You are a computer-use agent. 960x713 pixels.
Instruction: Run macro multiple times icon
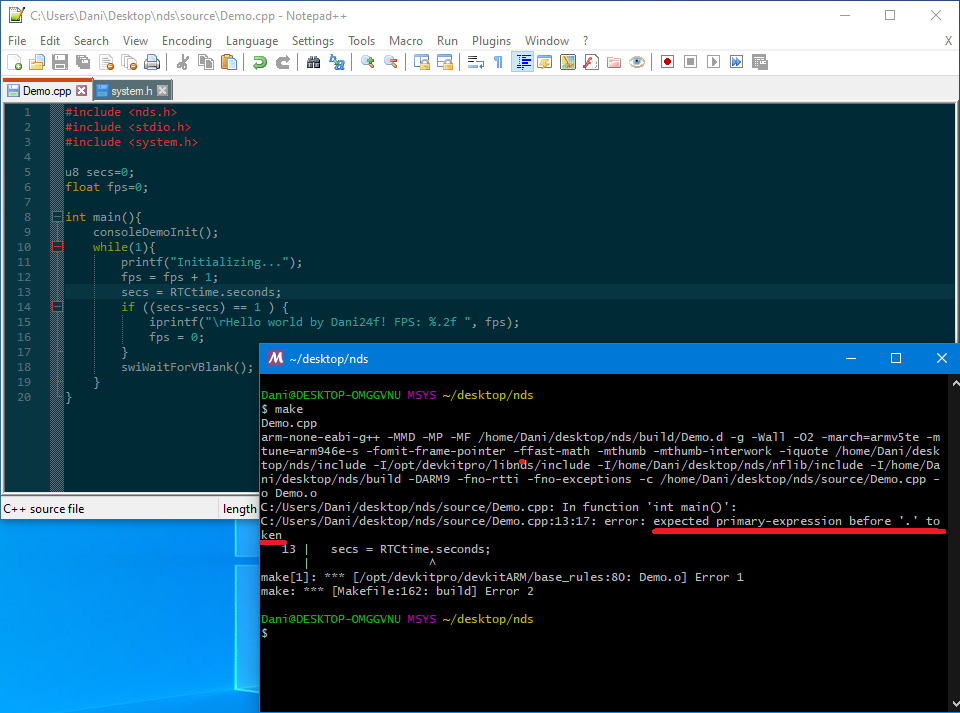[x=737, y=62]
